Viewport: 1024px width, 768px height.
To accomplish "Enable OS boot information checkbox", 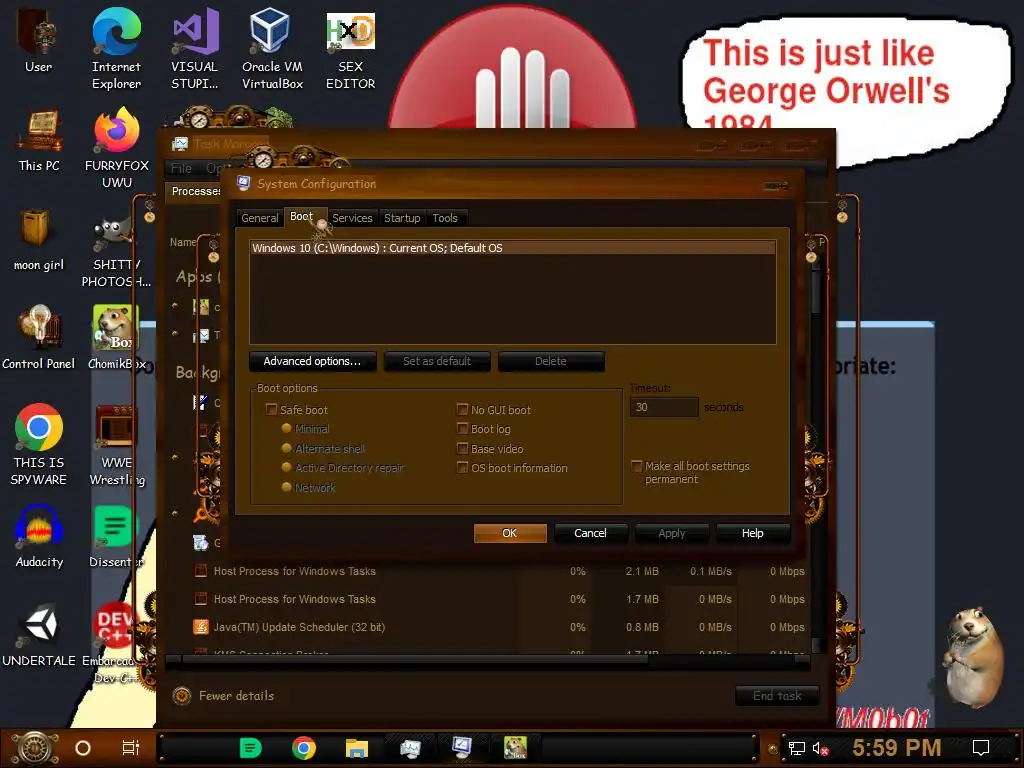I will [x=462, y=467].
